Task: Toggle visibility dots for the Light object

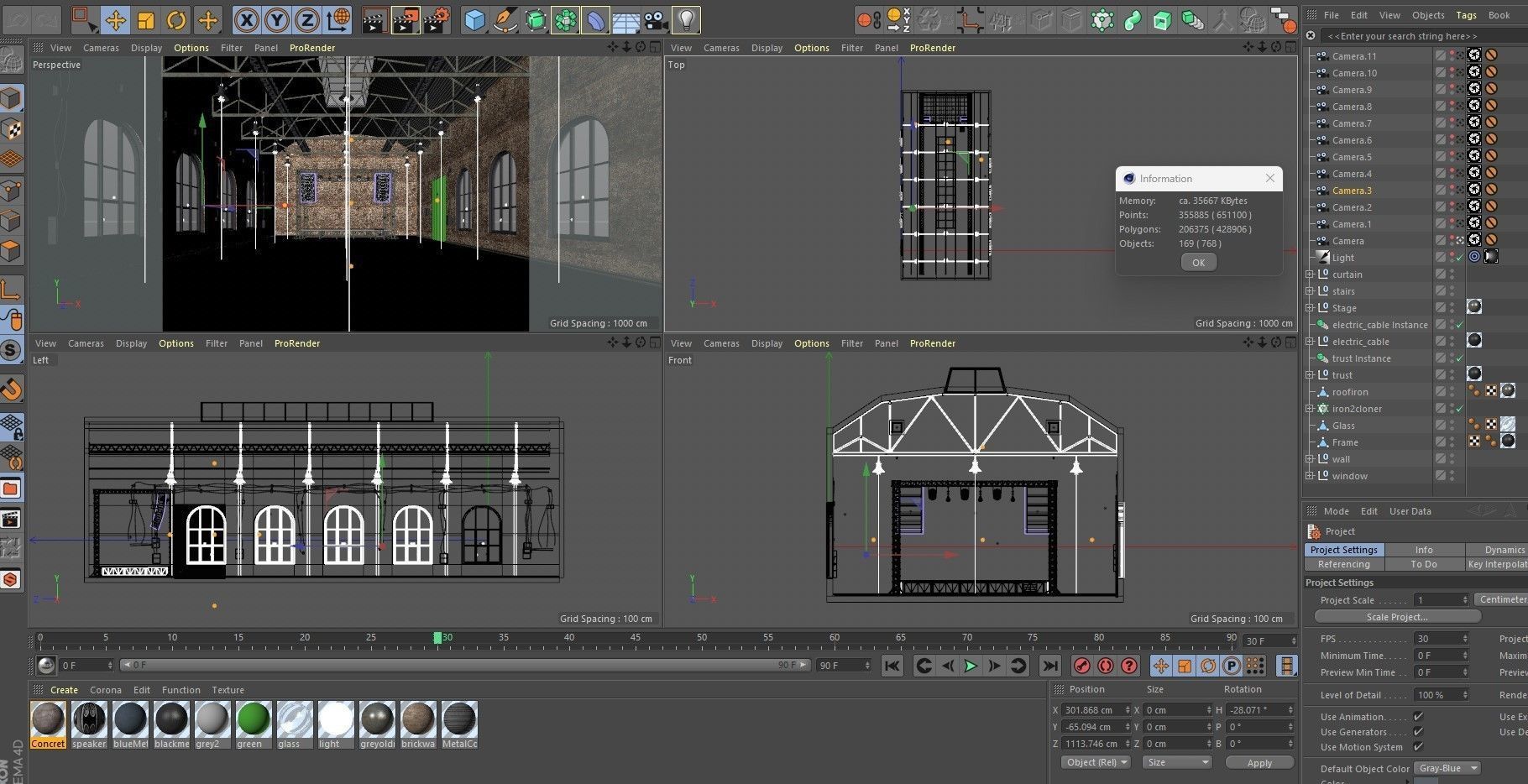Action: point(1452,258)
